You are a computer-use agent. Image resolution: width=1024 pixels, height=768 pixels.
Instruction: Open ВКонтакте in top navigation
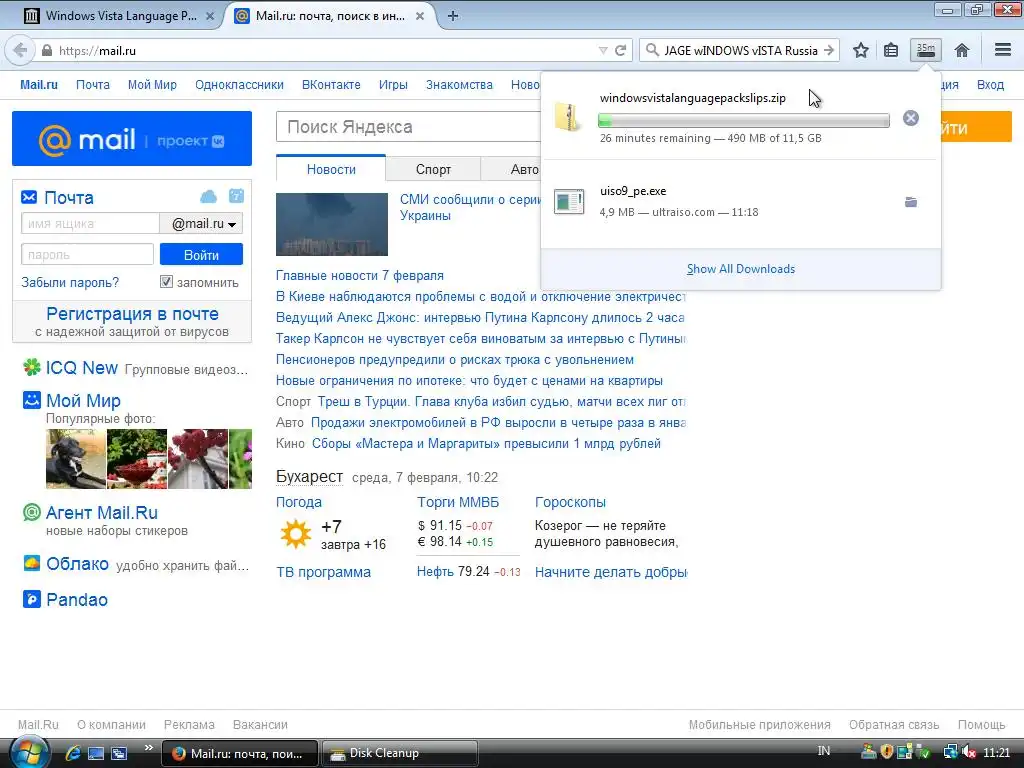click(331, 85)
